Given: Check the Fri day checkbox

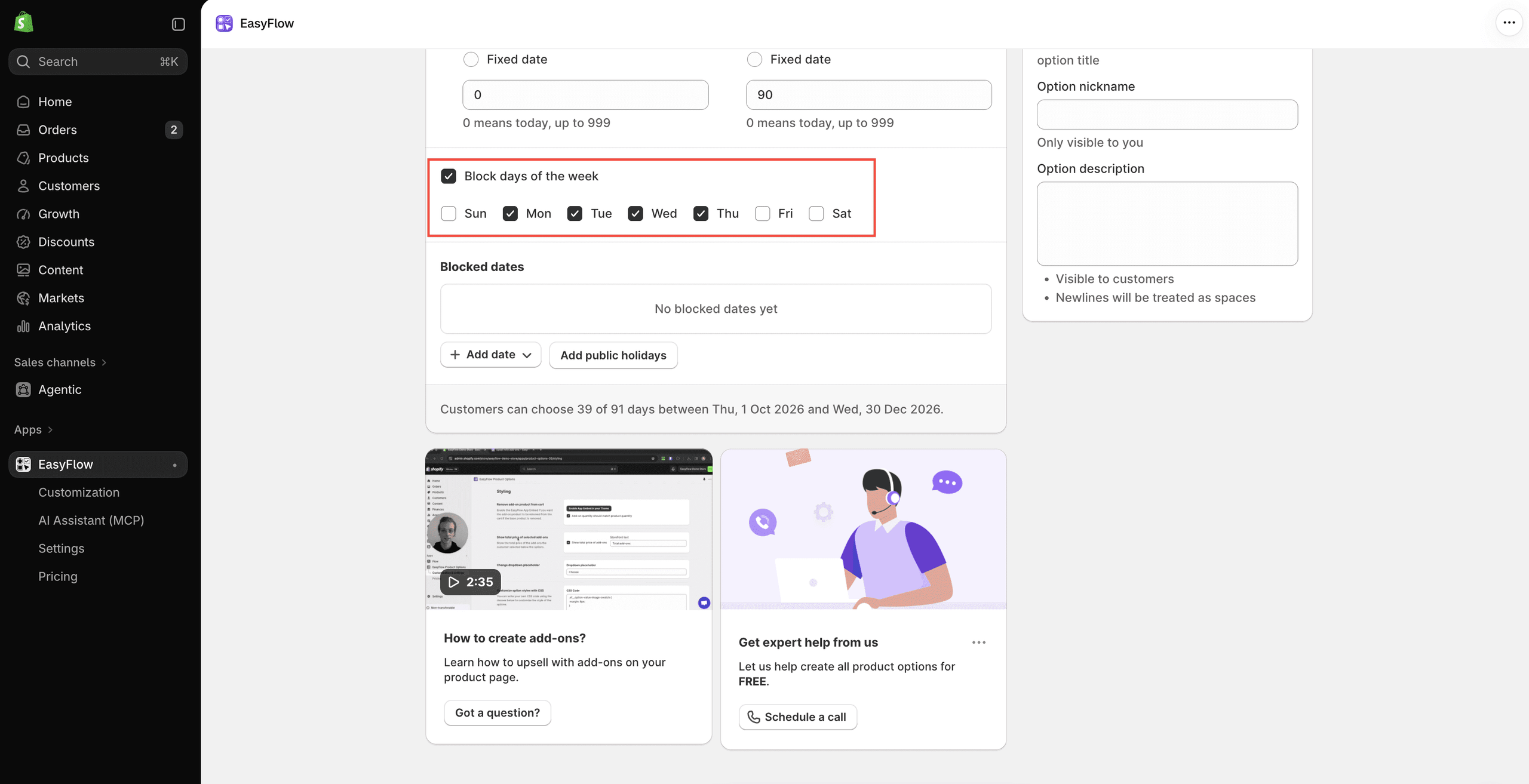Looking at the screenshot, I should [x=762, y=214].
